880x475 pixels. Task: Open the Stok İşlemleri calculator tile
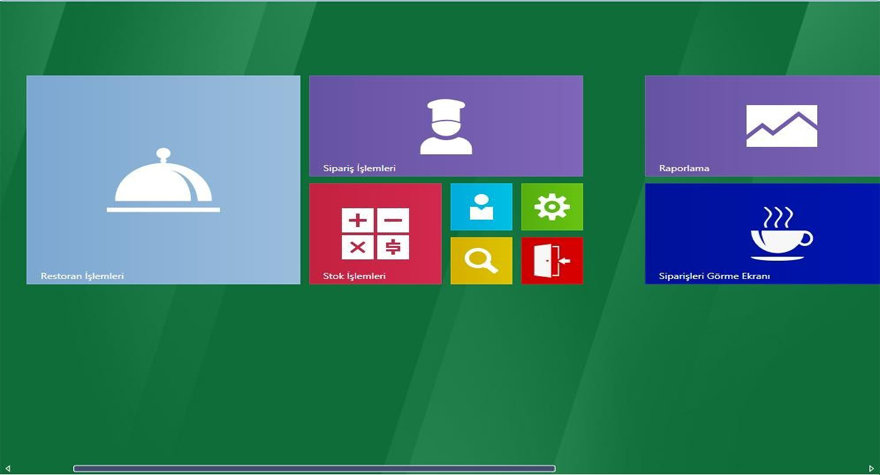(x=375, y=234)
